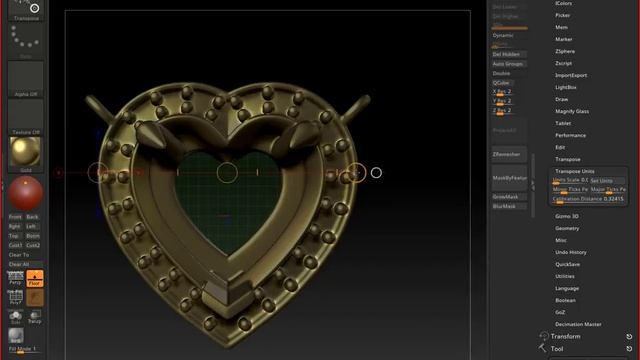Open the Dots stroke type selector
Screen dimensions: 640x360
tap(26, 41)
